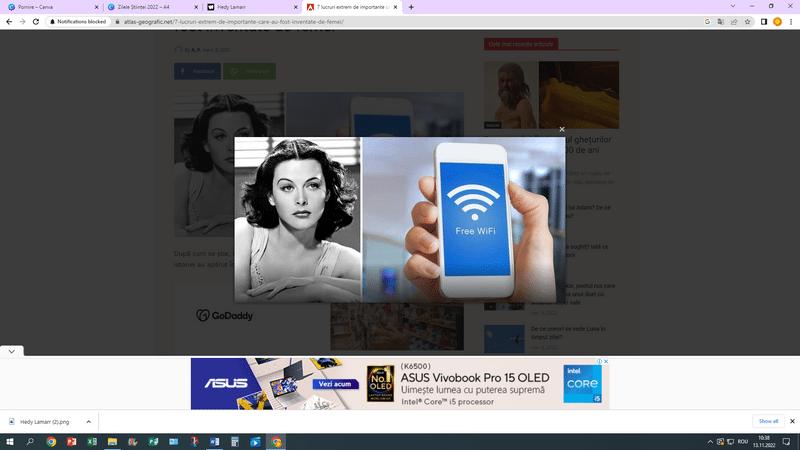This screenshot has width=800, height=450.
Task: Reload the current page
Action: tap(36, 21)
